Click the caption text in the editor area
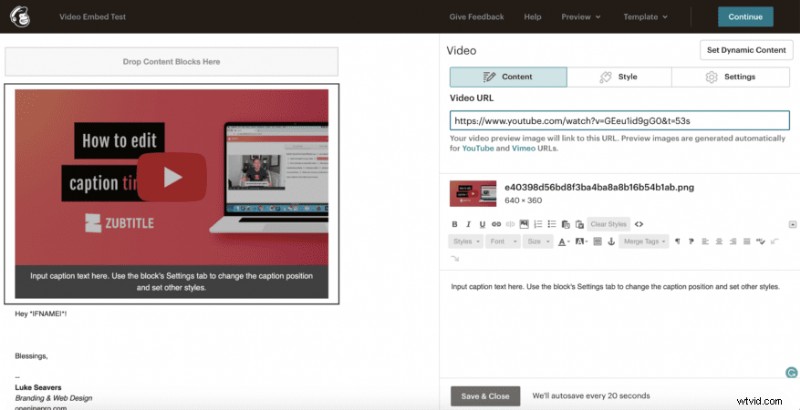This screenshot has height=410, width=800. point(615,287)
